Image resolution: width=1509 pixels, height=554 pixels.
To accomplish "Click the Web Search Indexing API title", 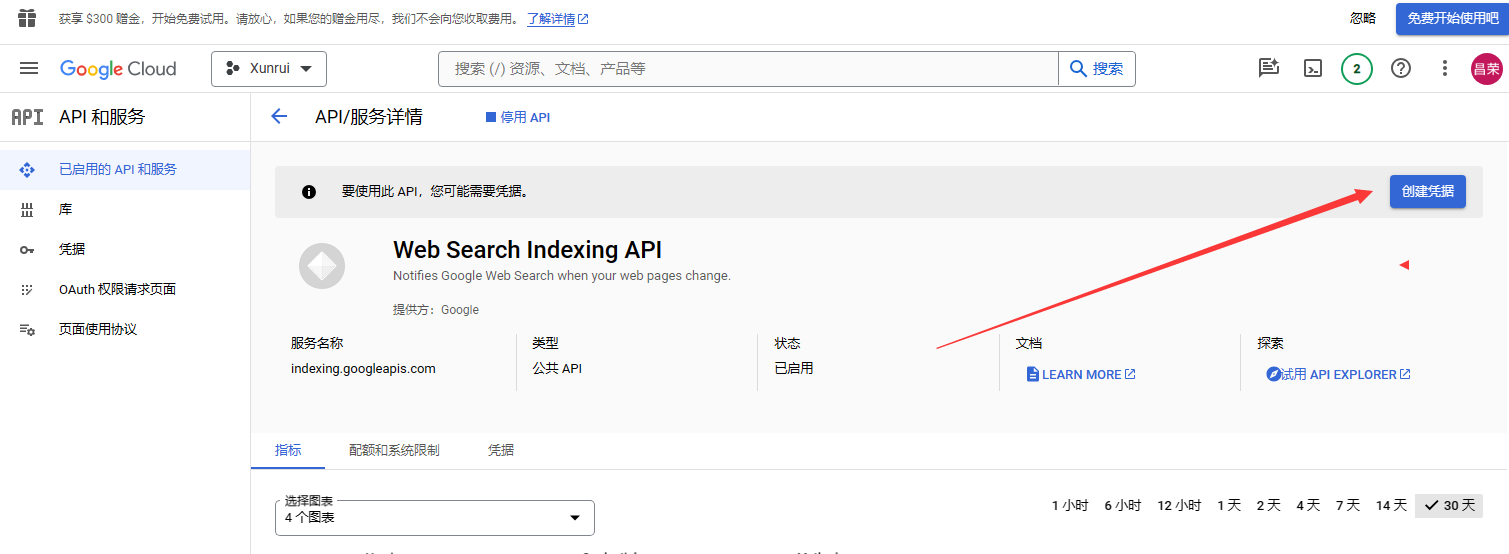I will 527,250.
